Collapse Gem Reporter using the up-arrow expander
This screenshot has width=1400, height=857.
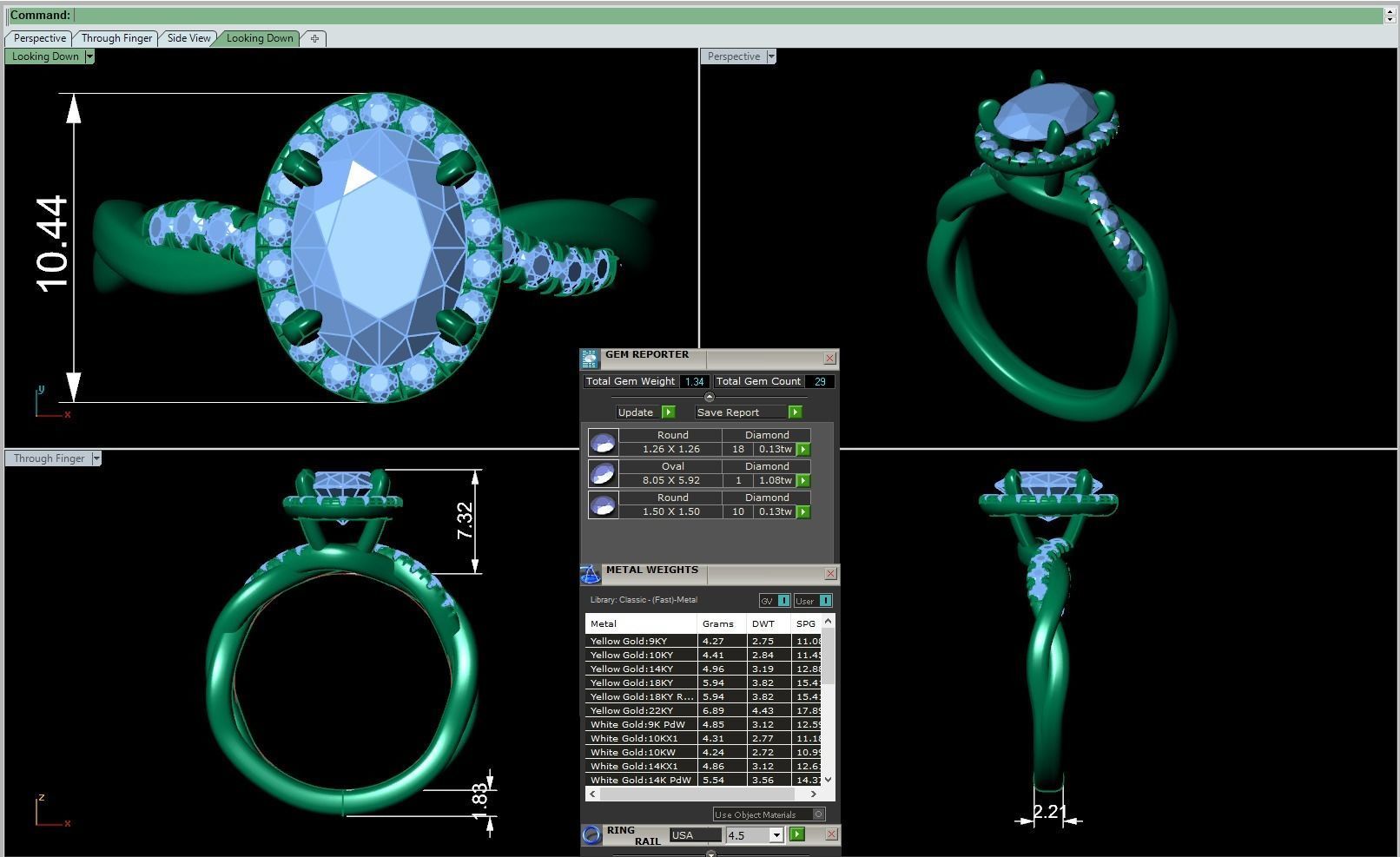point(709,397)
